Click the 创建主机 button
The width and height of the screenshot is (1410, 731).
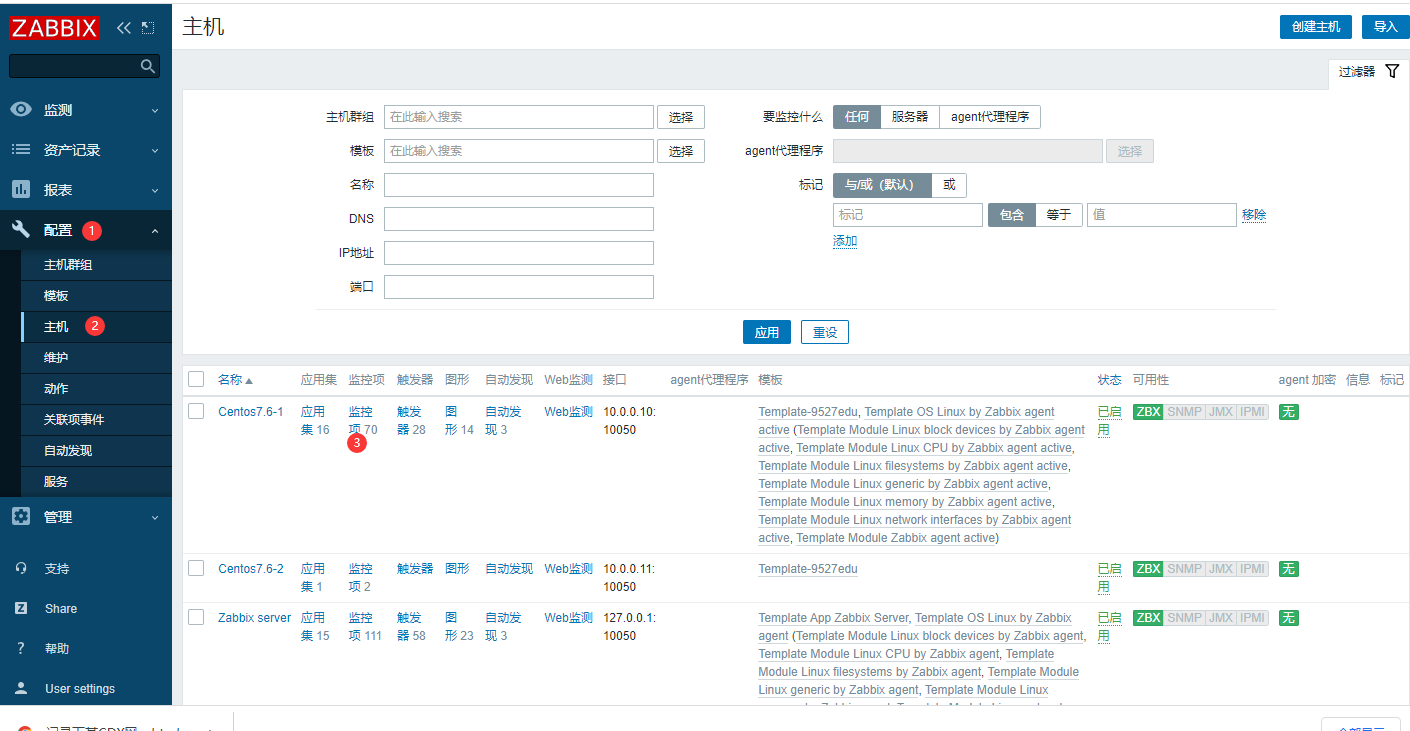coord(1316,27)
